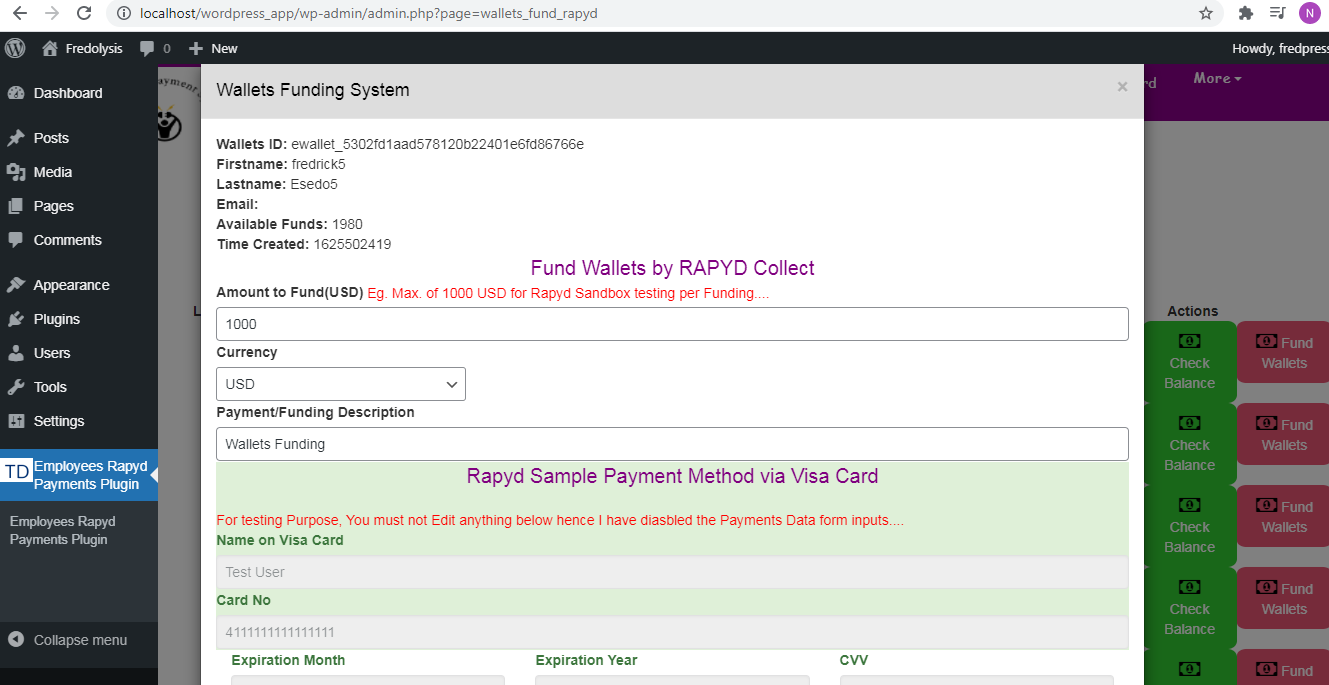Click the Tools wrench icon
This screenshot has width=1329, height=685.
(16, 387)
